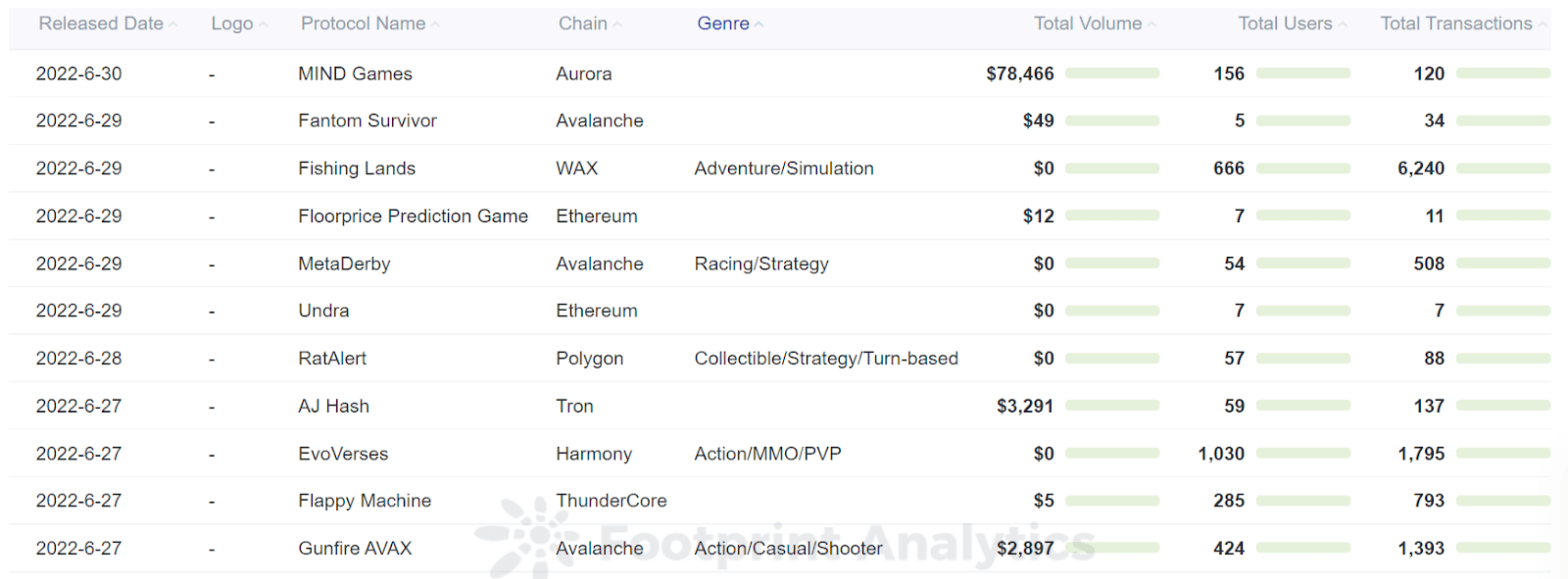
Task: Select the Chain column header
Action: [x=582, y=23]
